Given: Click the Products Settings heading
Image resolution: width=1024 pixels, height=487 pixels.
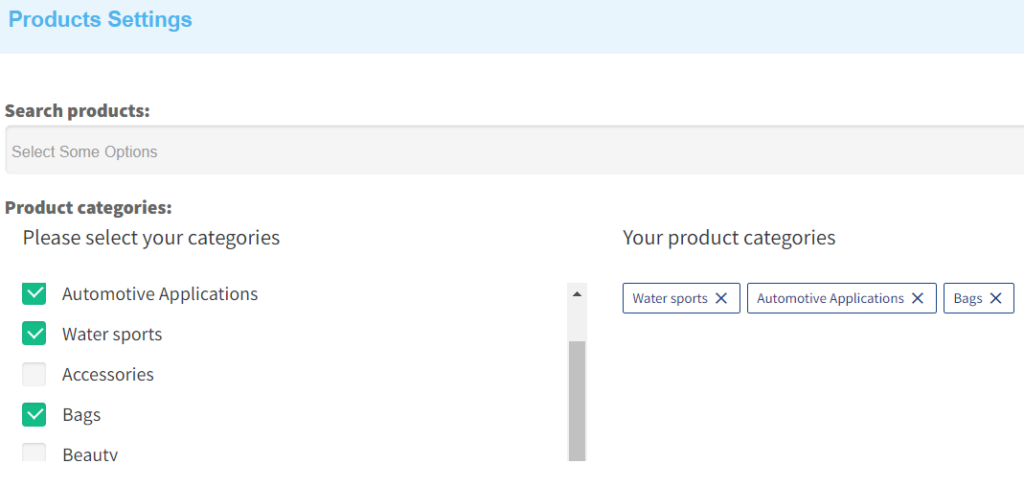Looking at the screenshot, I should (x=100, y=19).
